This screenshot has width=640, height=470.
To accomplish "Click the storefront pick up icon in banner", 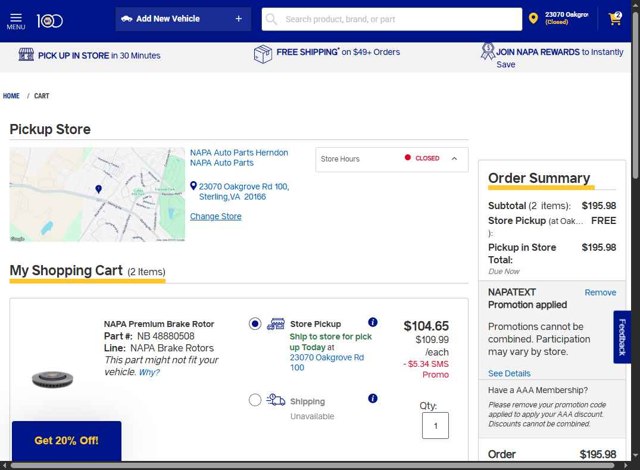I will [x=26, y=54].
